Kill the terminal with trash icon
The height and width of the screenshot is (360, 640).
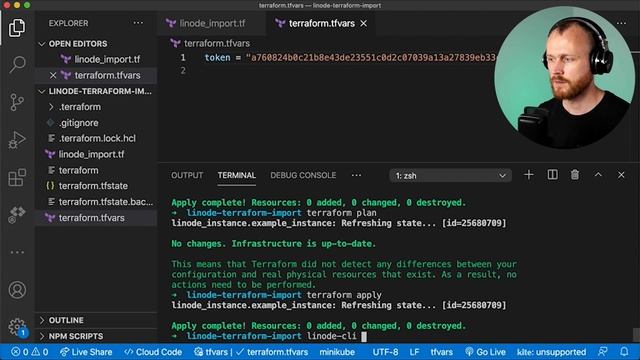[x=575, y=175]
